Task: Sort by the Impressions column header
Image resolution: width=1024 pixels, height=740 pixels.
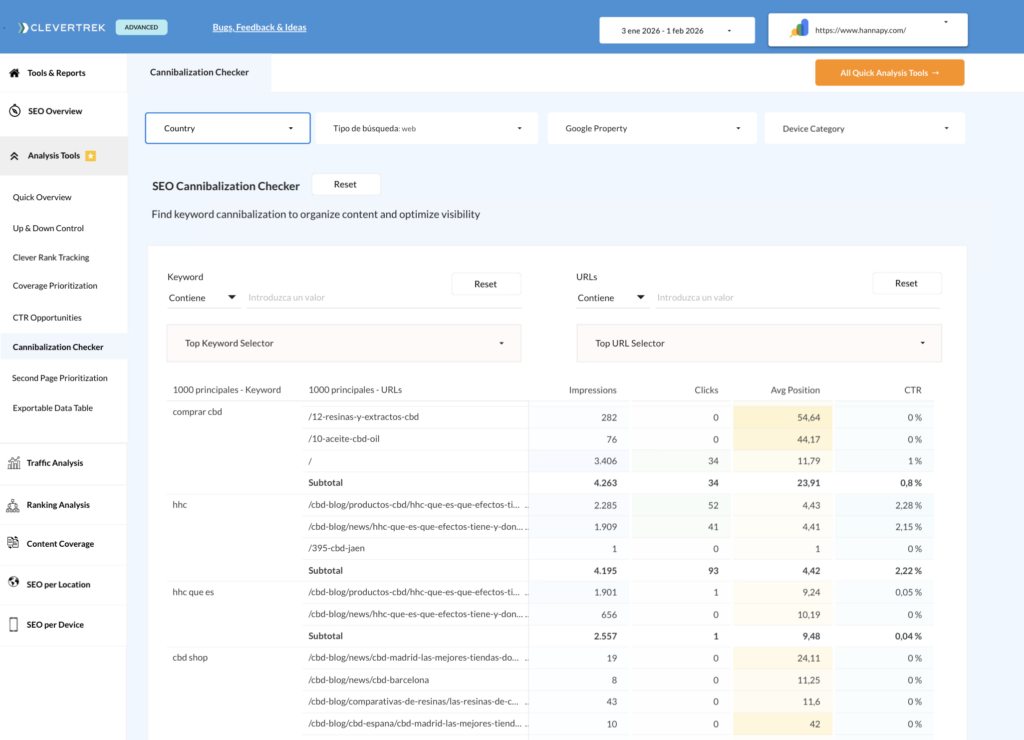Action: click(592, 390)
